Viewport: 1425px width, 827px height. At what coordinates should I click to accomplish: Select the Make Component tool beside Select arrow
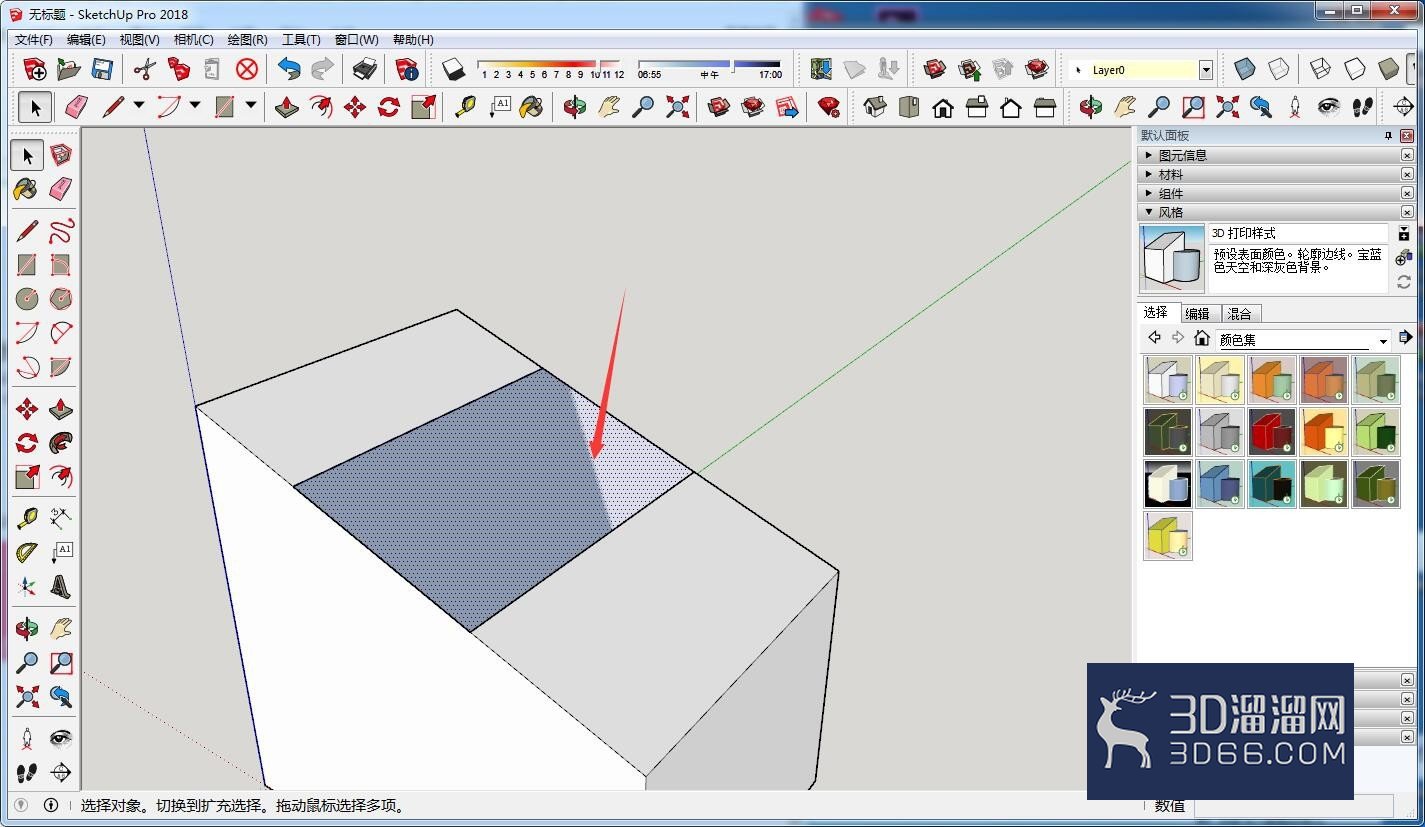coord(61,155)
